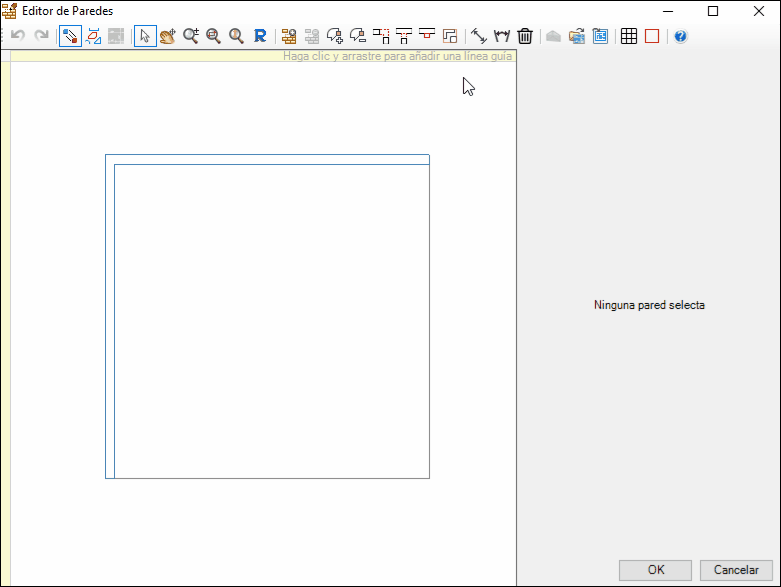Click the zoom extents magnifier with arrows
Viewport: 781px width, 587px height.
click(214, 36)
